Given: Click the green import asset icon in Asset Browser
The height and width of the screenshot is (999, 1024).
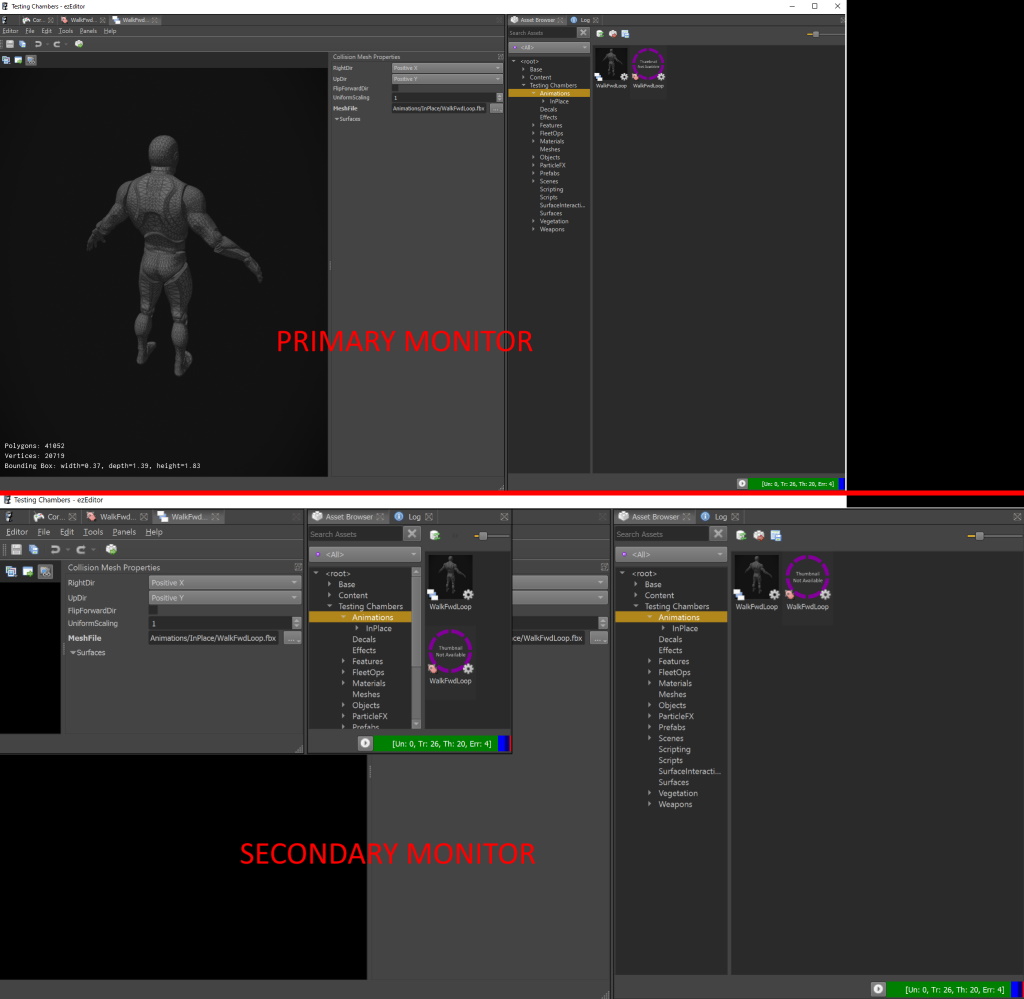Looking at the screenshot, I should 599,33.
